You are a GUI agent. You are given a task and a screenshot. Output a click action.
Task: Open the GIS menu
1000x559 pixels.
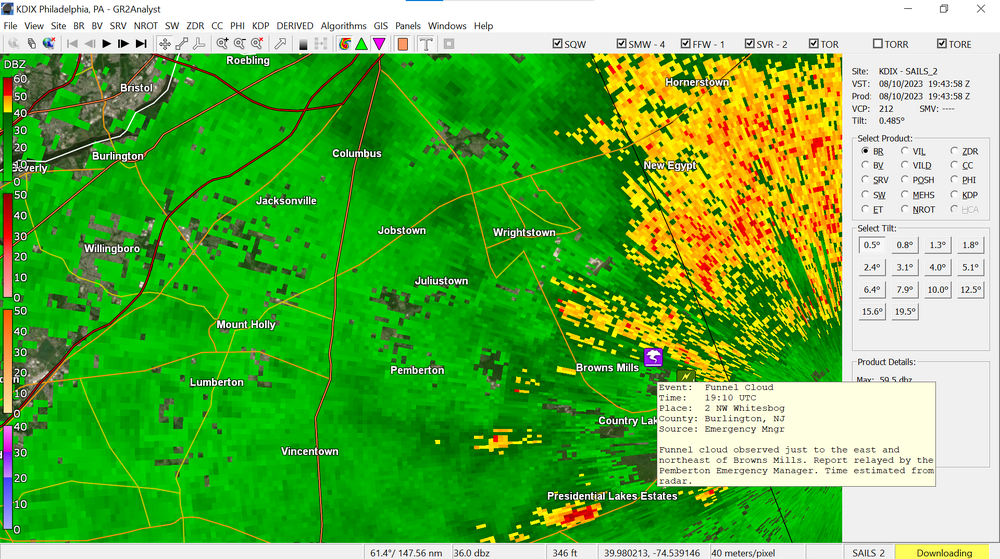[380, 25]
